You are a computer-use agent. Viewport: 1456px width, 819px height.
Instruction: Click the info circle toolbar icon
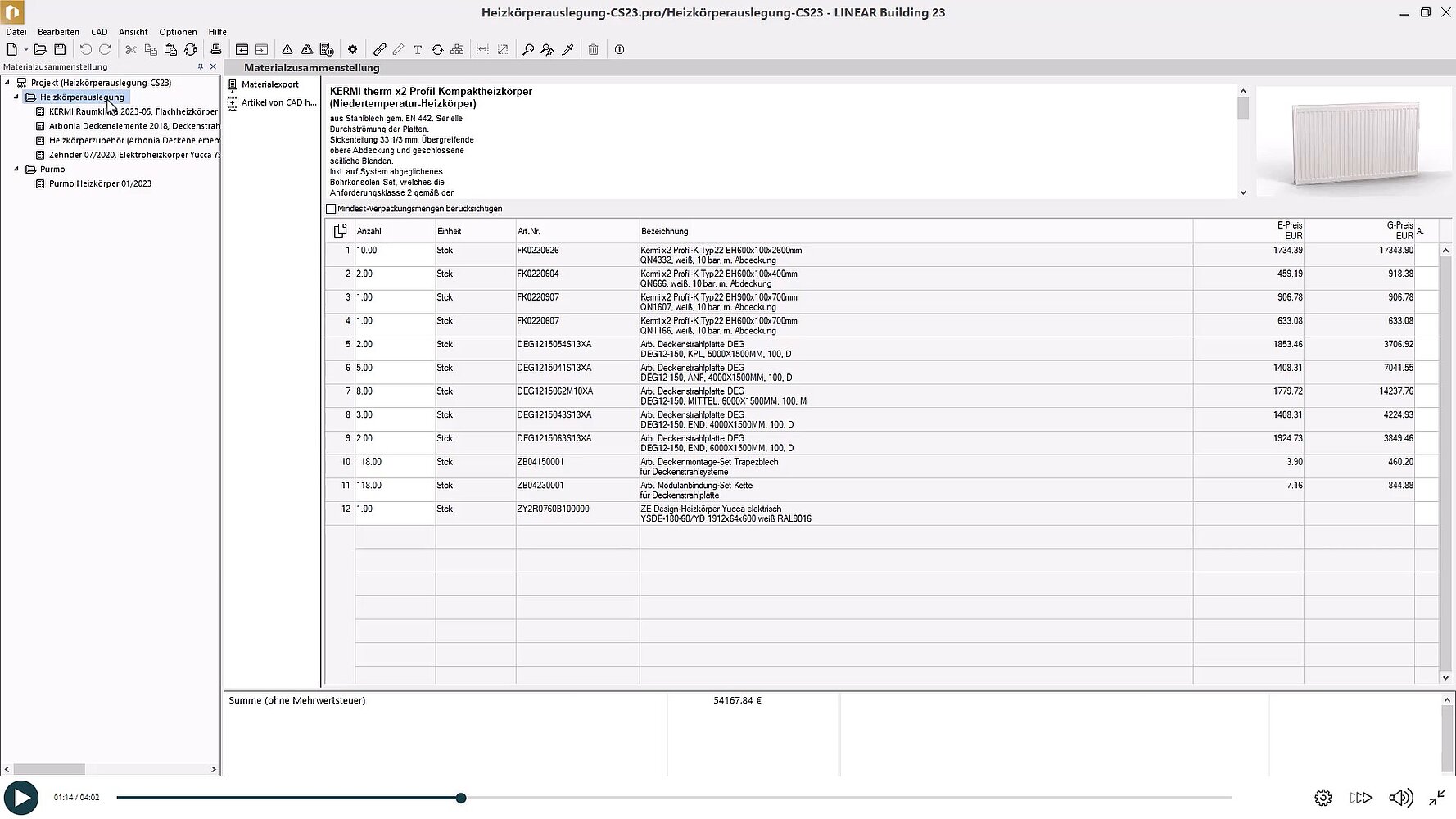(619, 50)
